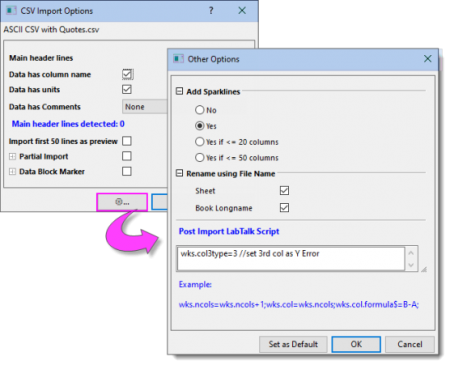Click the Example: label
This screenshot has height=365, width=450.
[195, 284]
